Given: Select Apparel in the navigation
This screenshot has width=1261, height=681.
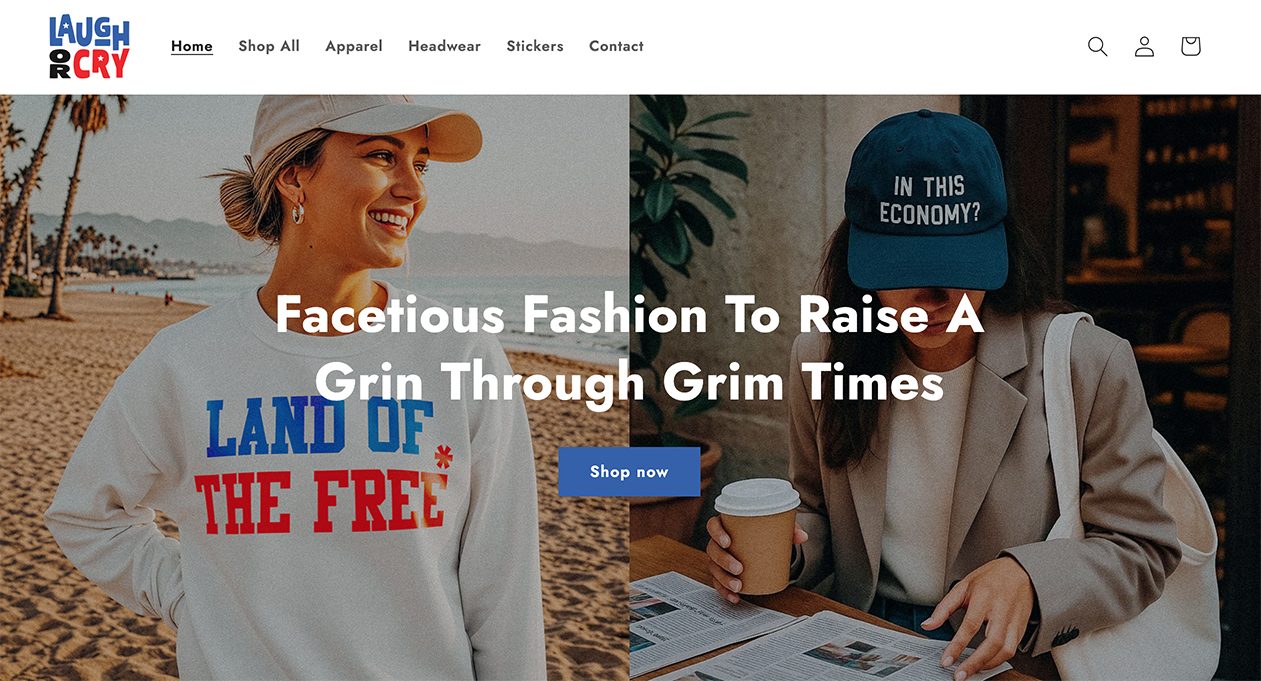Looking at the screenshot, I should (354, 46).
